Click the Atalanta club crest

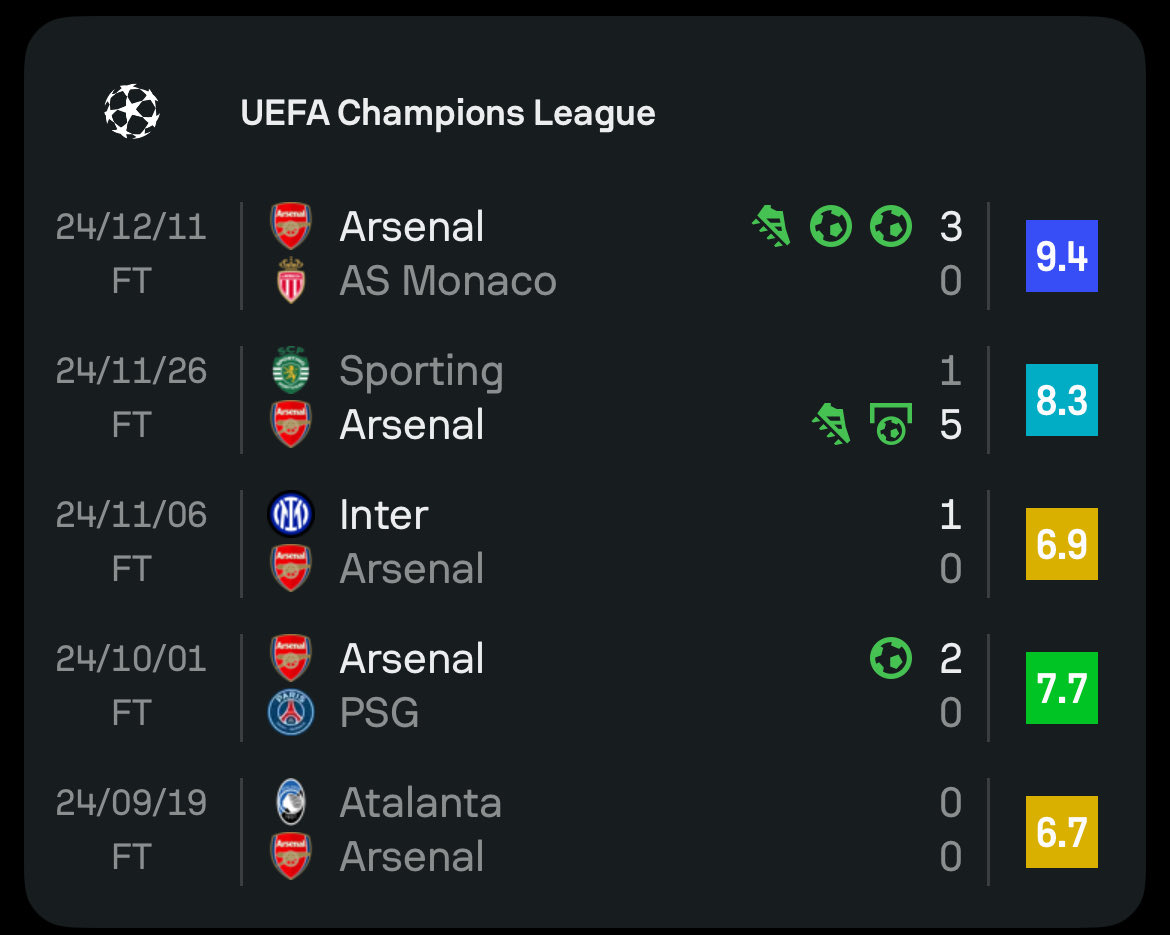click(x=291, y=802)
